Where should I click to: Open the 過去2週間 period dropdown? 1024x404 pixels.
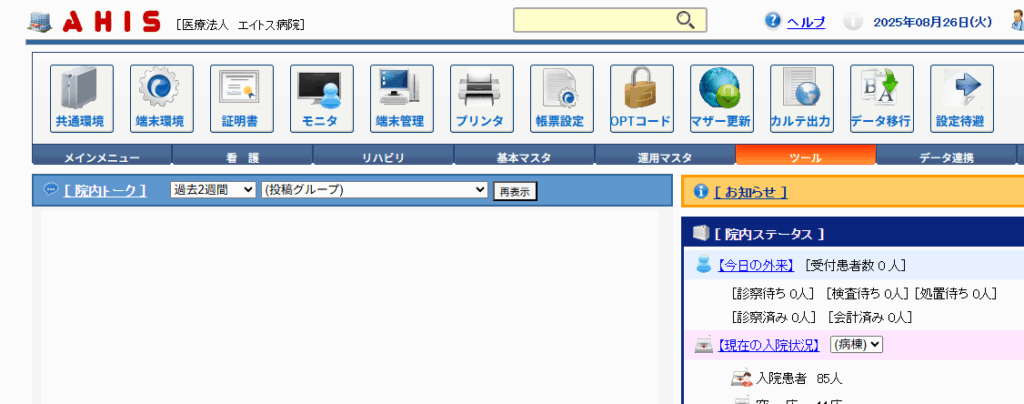pyautogui.click(x=213, y=190)
